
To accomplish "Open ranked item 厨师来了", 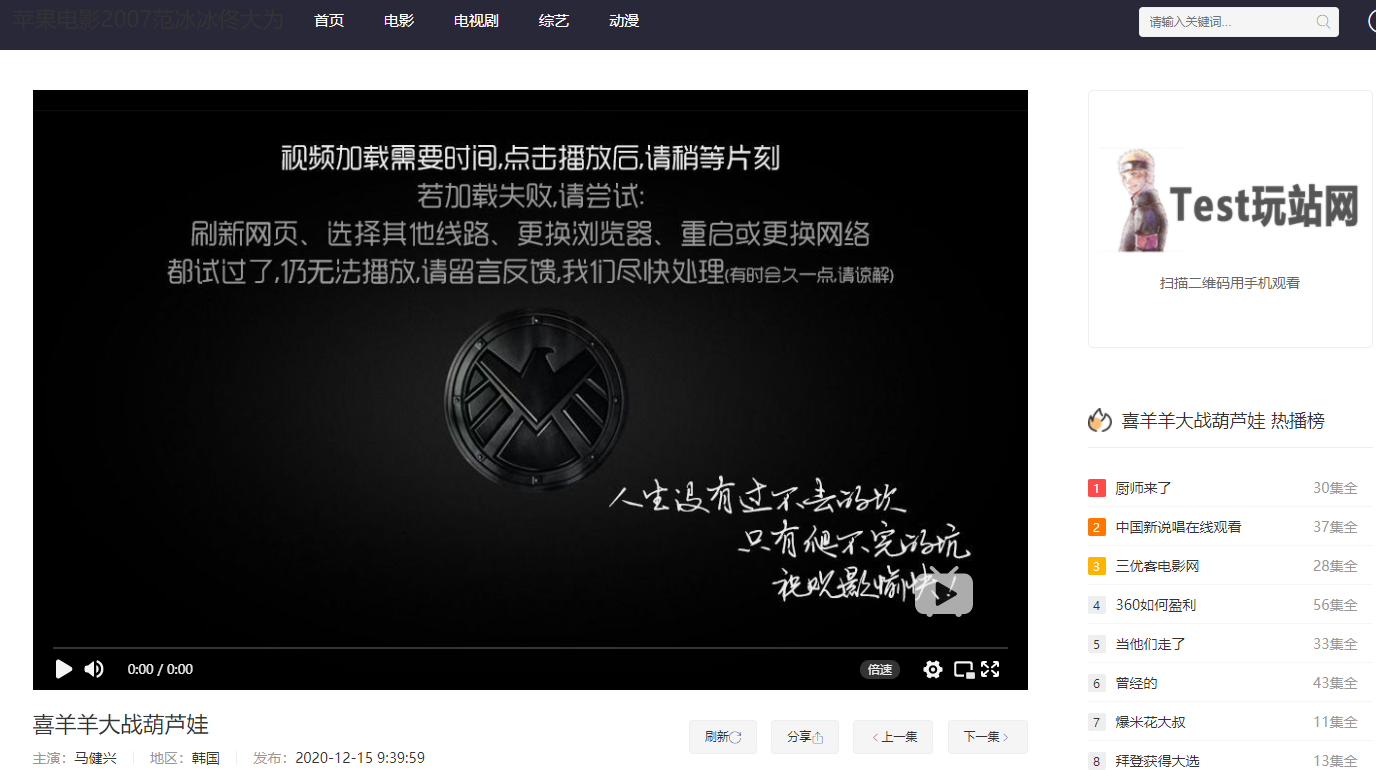I will (1143, 488).
